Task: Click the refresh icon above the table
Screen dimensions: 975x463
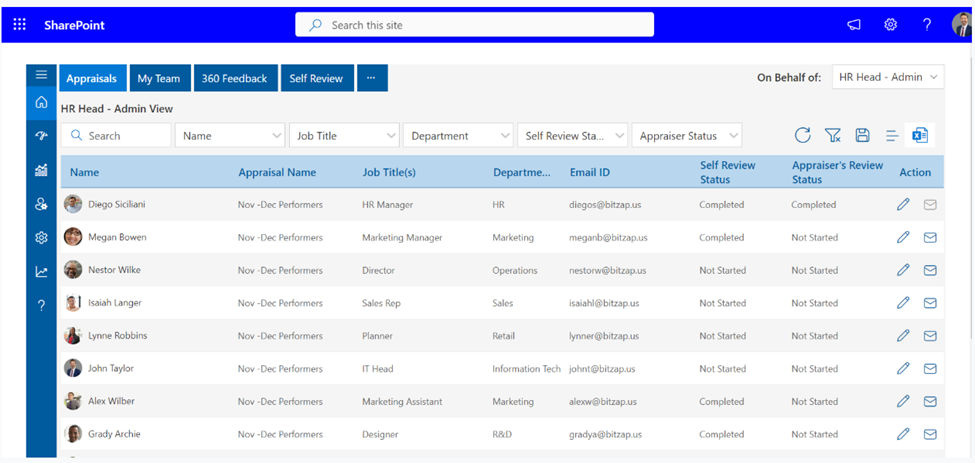Action: pyautogui.click(x=802, y=136)
